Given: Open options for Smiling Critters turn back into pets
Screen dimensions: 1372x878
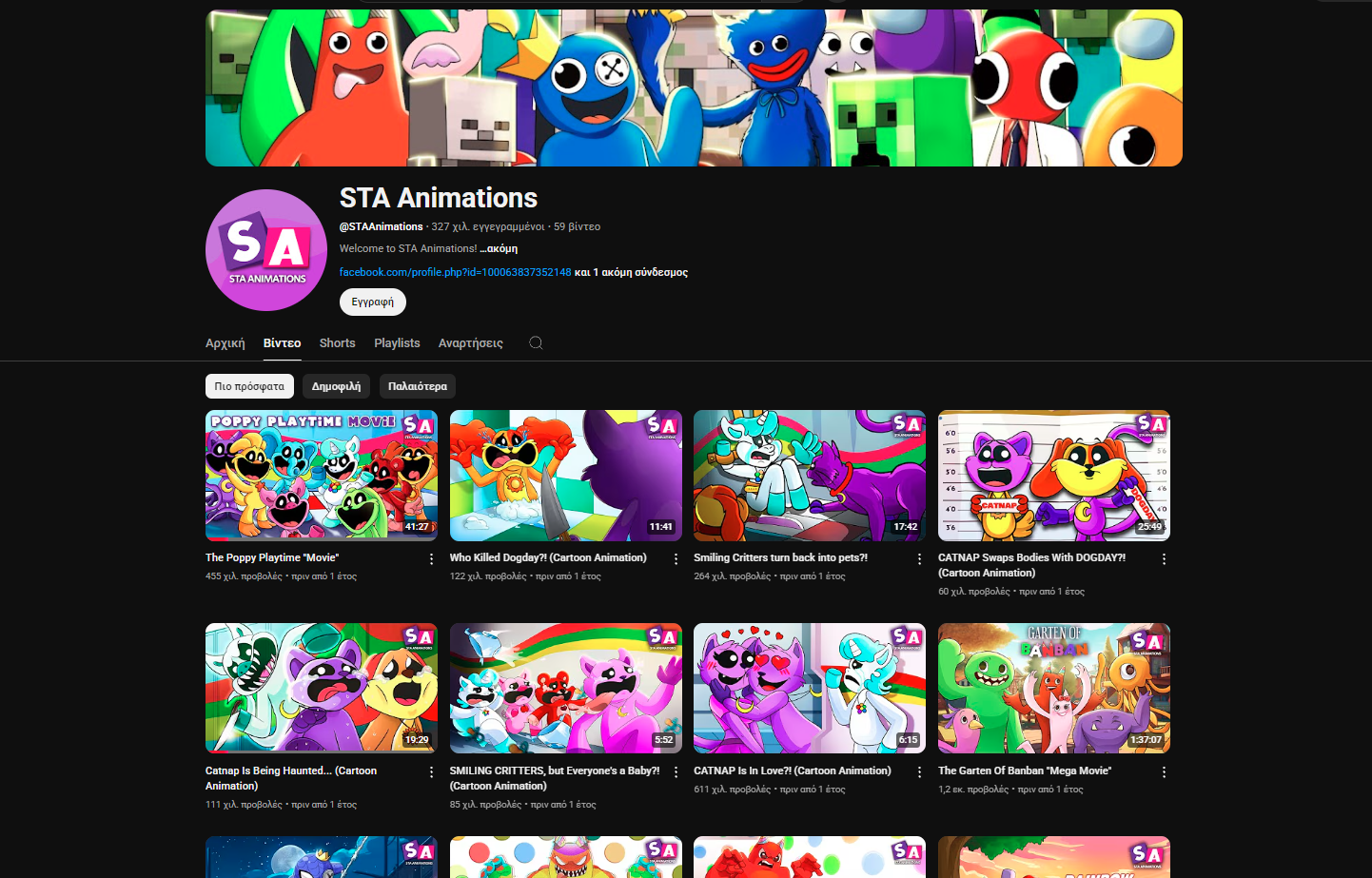Looking at the screenshot, I should (919, 559).
